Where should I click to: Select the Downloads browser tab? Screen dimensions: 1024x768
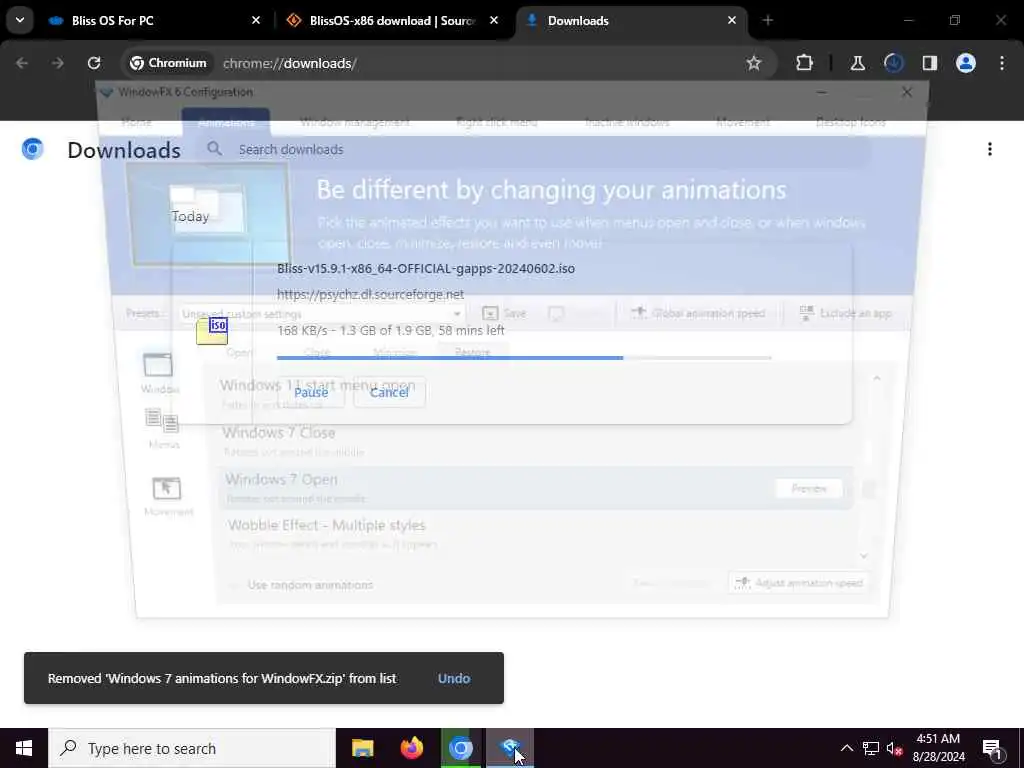pyautogui.click(x=631, y=21)
